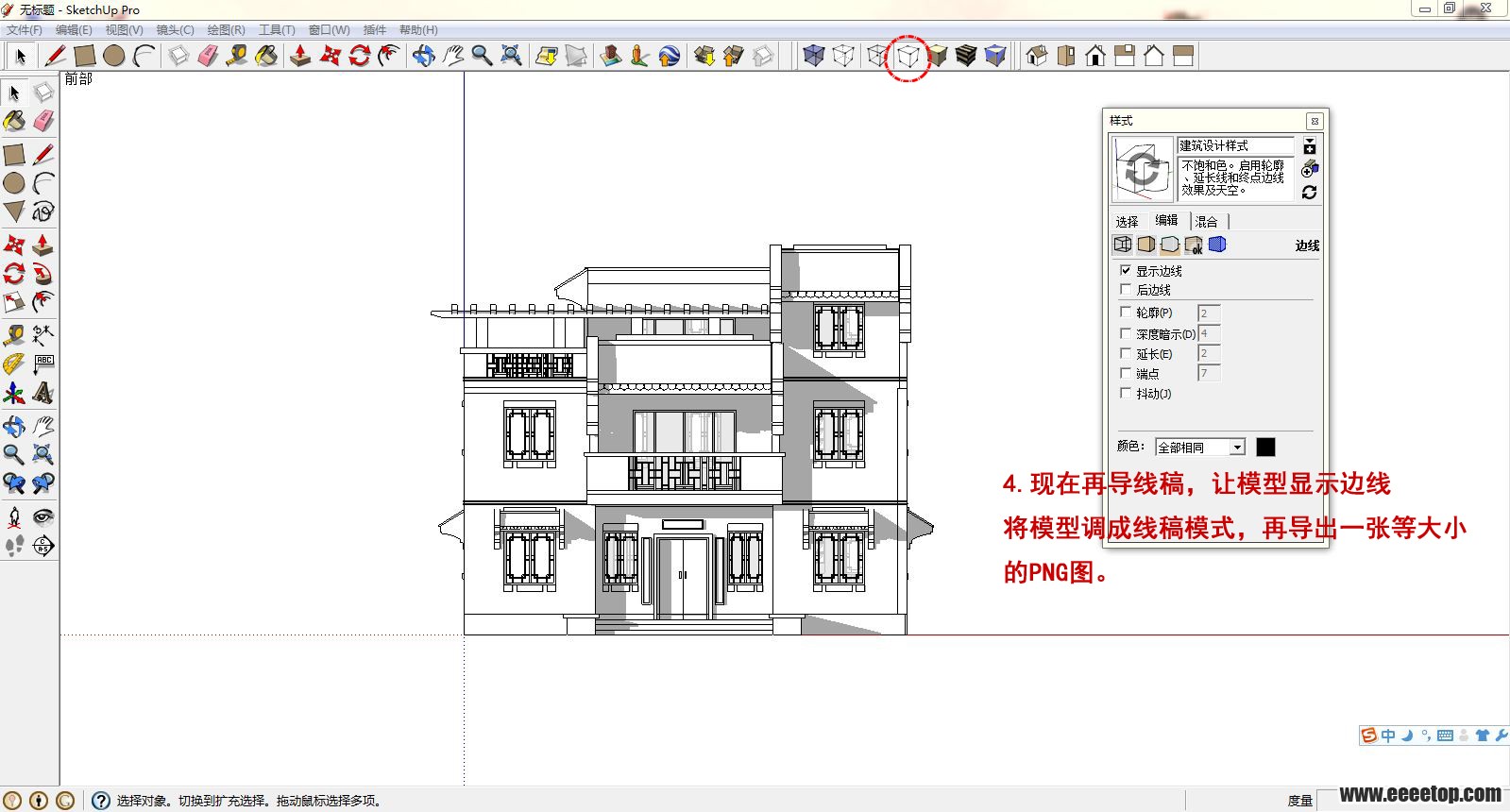Select the Rotate tool in top toolbar

[x=359, y=56]
